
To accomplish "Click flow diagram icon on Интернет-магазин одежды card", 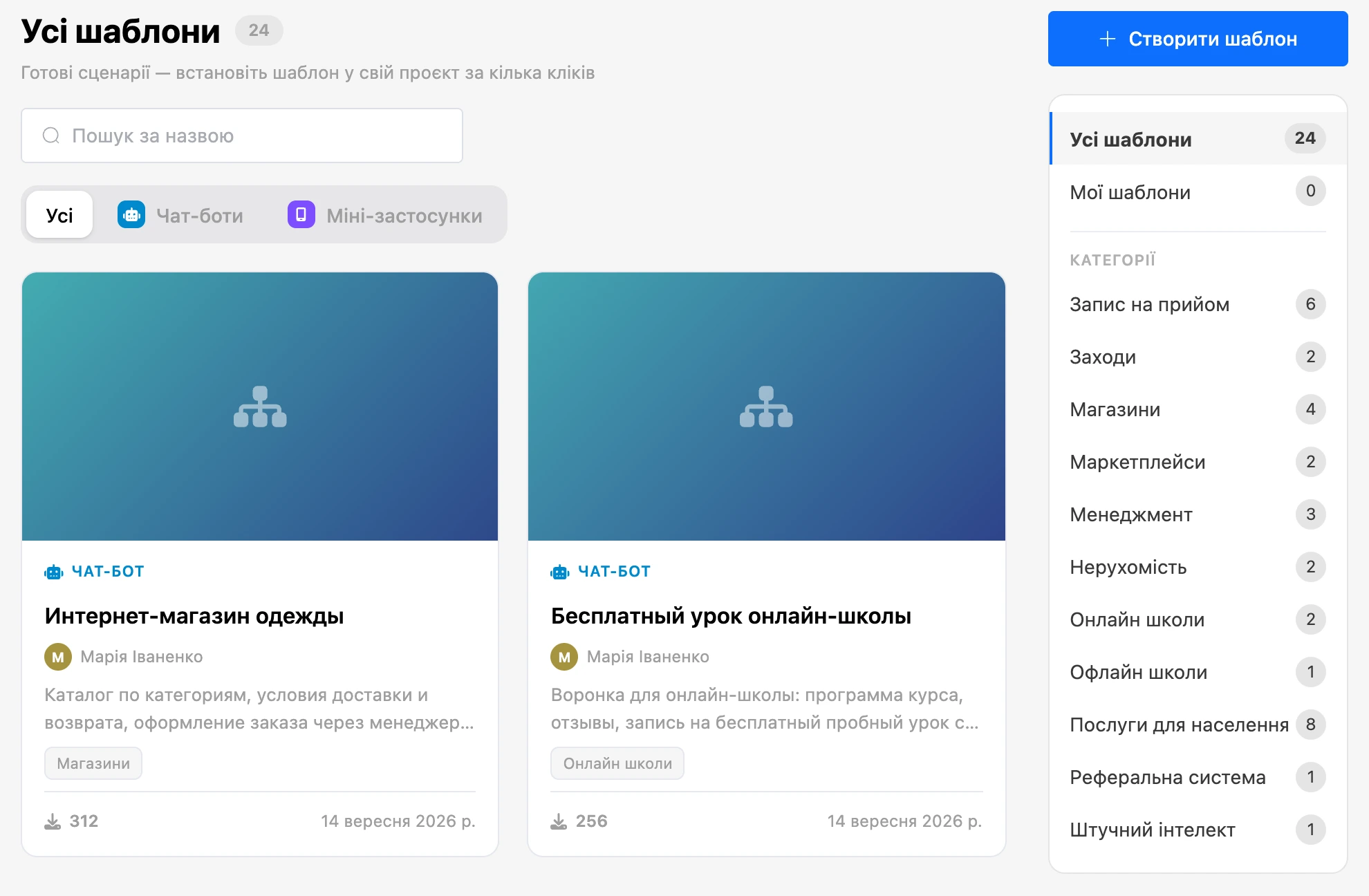I will (260, 407).
